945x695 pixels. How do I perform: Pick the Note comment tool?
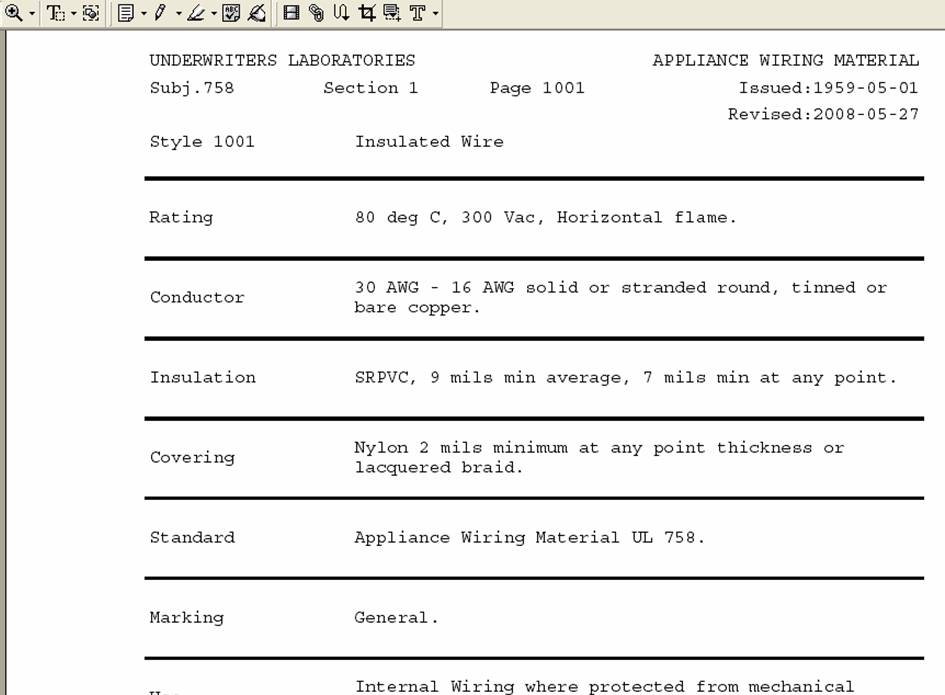click(126, 13)
